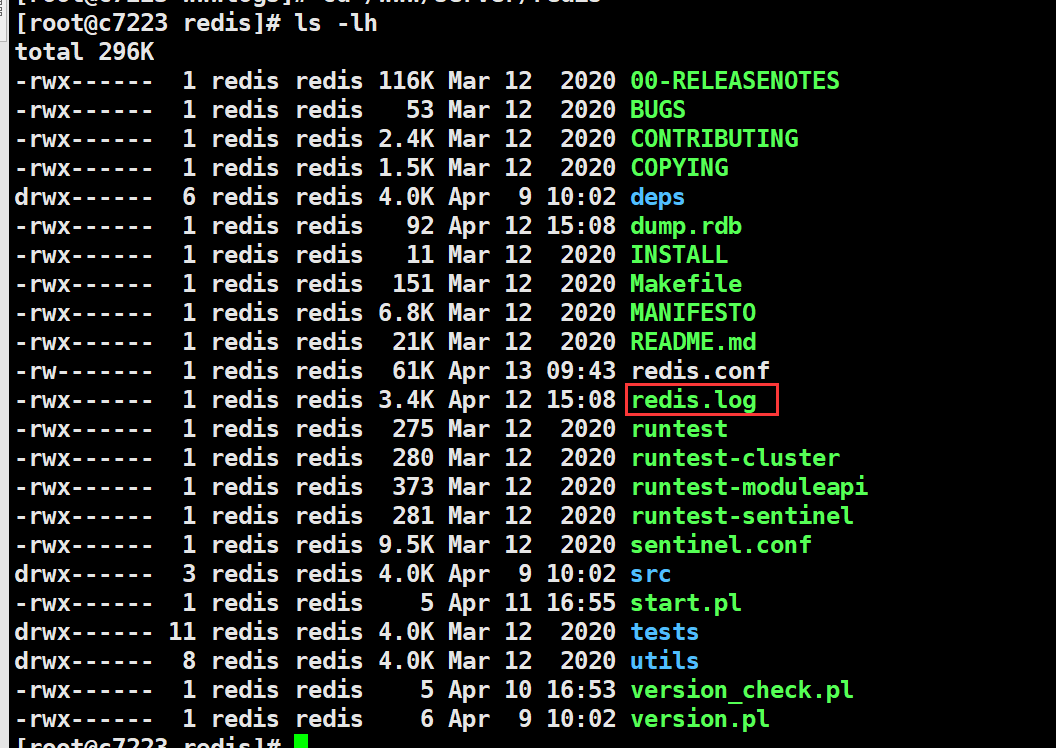Select the version_check.pl file name
The height and width of the screenshot is (748, 1056).
[x=742, y=689]
